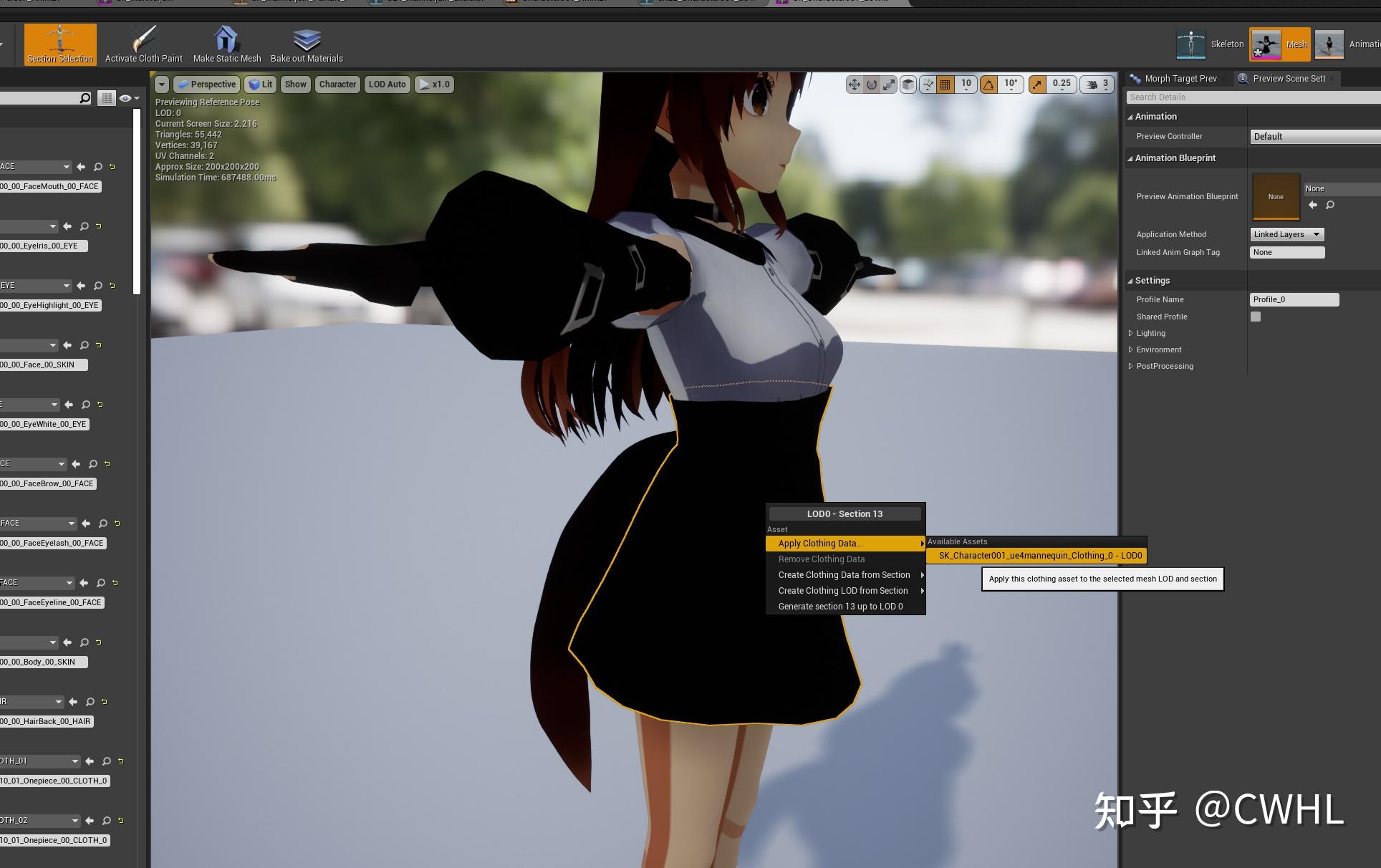Select SK_Character001_ue4mannequin_Clothing_0 - LOD0 asset
1381x868 pixels.
(1039, 555)
